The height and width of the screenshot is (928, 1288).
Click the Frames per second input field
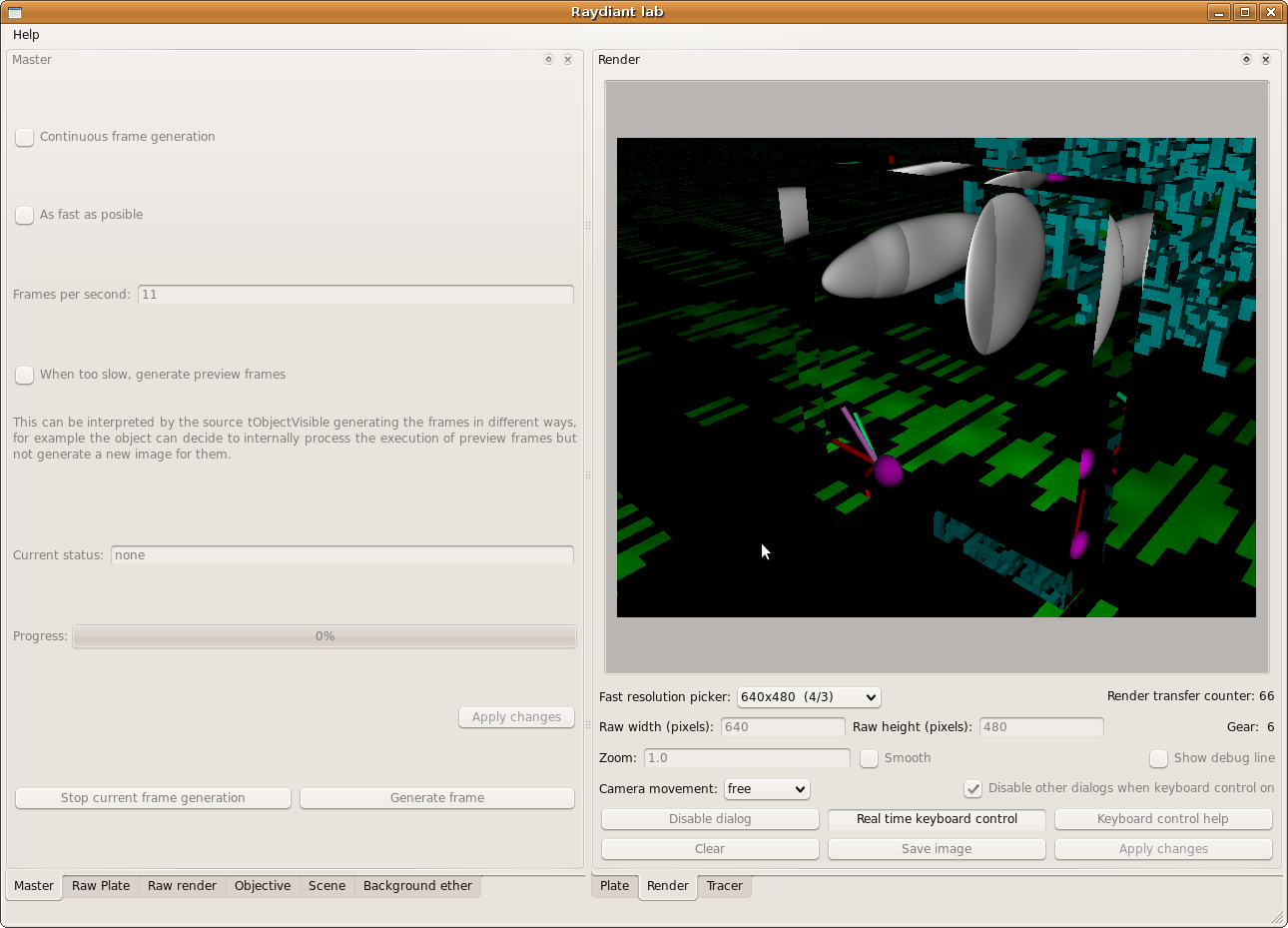(355, 295)
